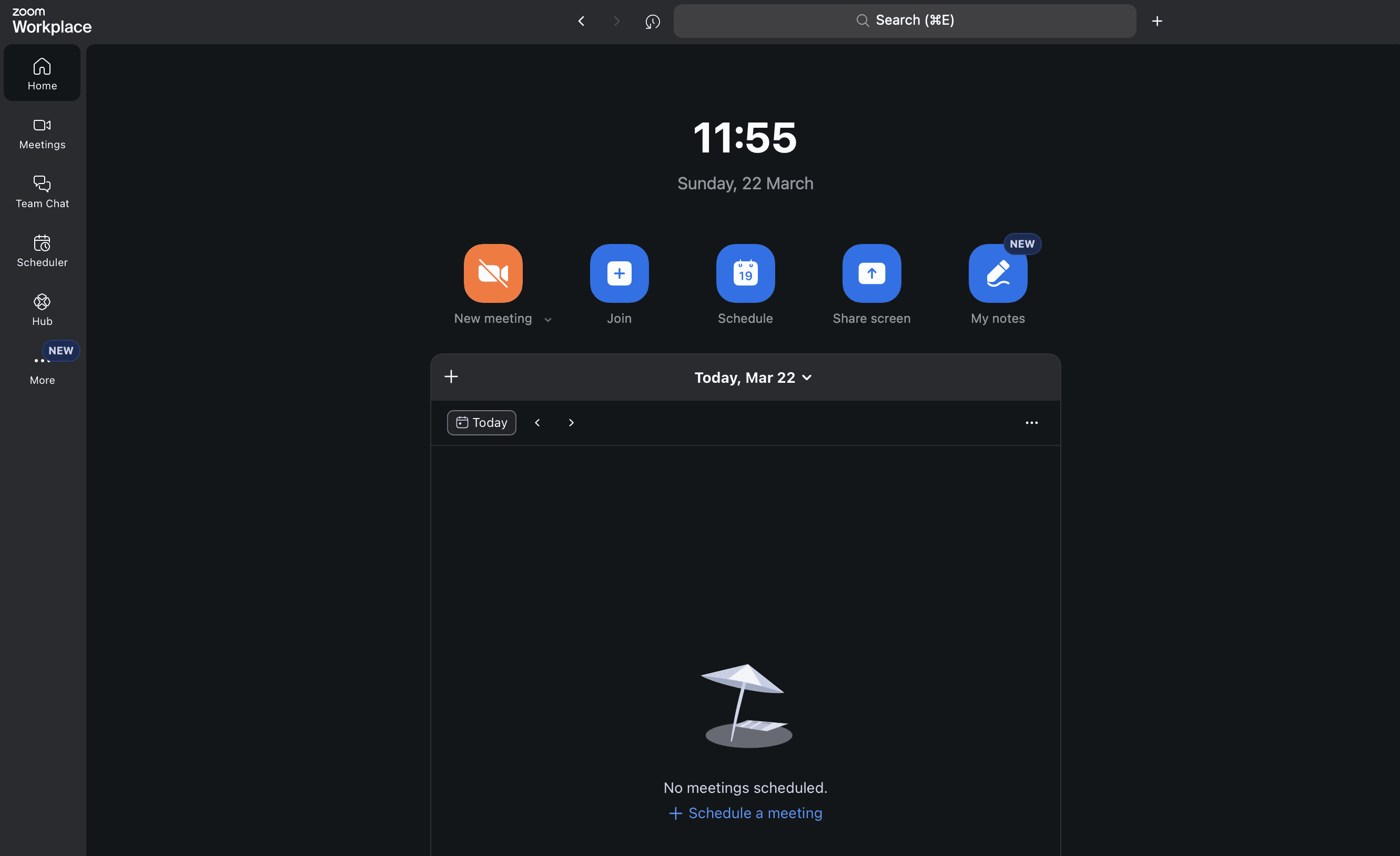Open the history clock icon in top bar
Image resolution: width=1400 pixels, height=856 pixels.
[x=652, y=22]
